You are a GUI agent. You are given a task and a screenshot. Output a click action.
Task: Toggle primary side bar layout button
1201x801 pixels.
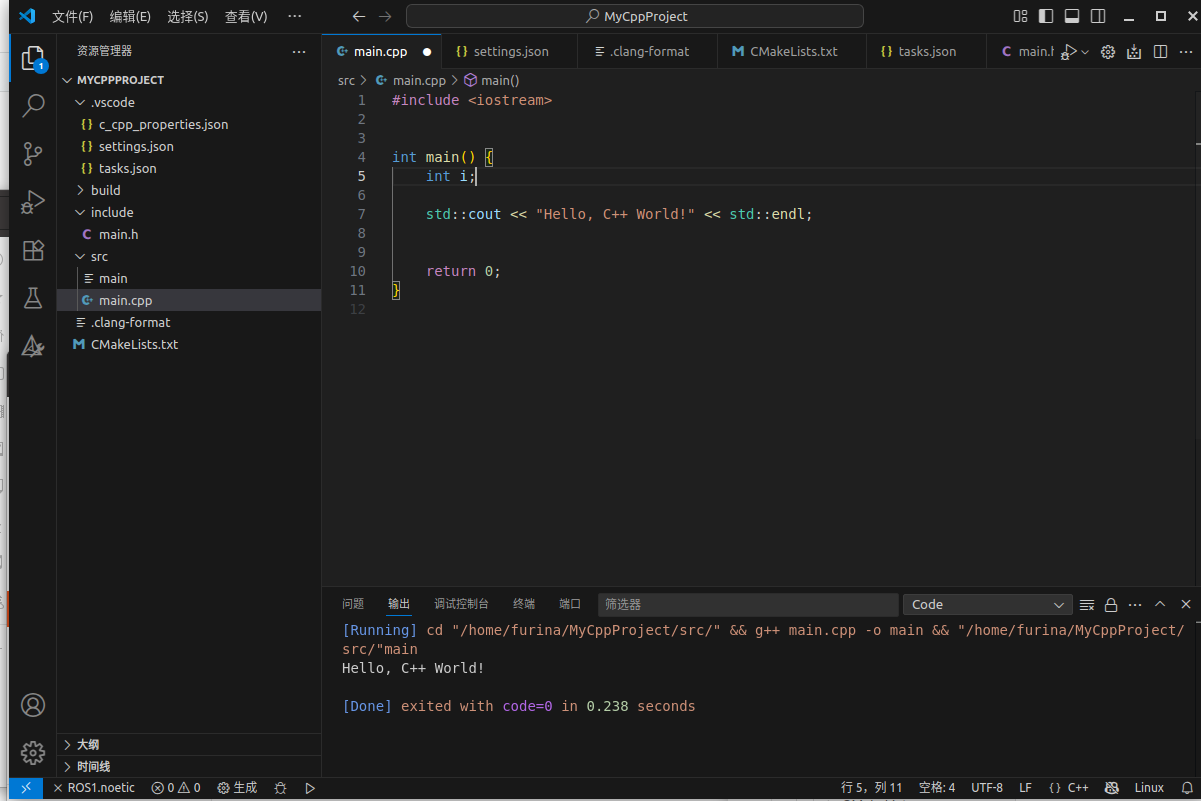1046,16
